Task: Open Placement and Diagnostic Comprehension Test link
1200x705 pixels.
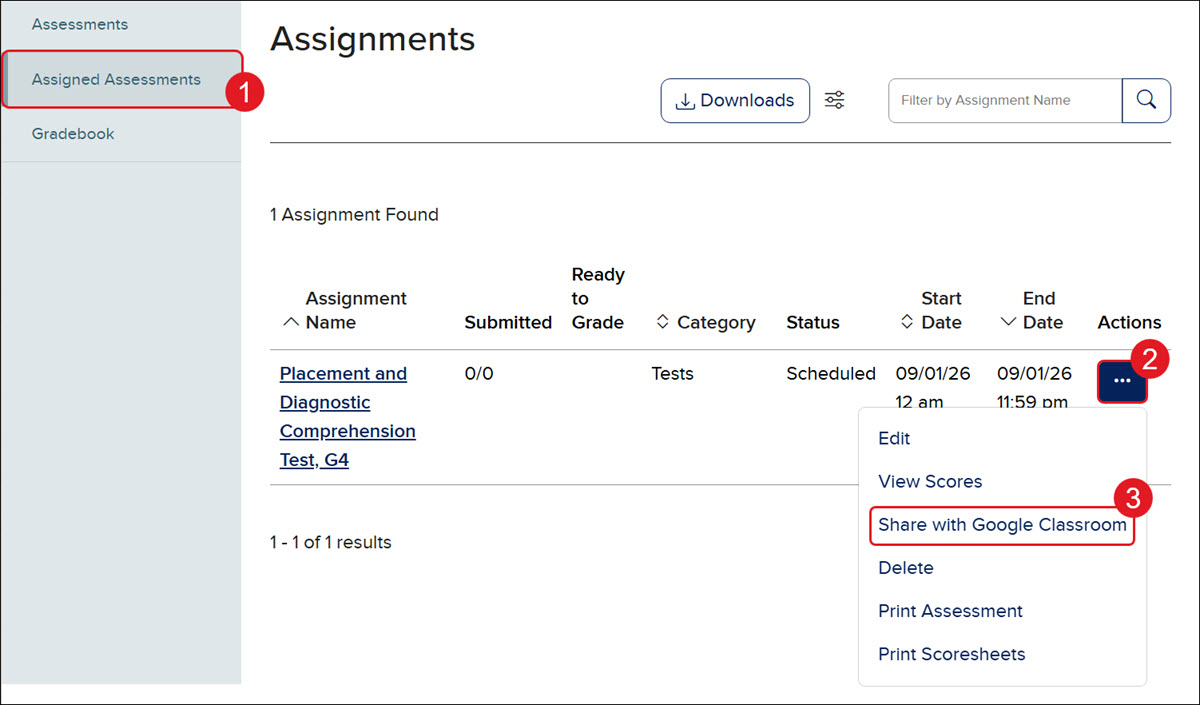Action: [x=347, y=417]
